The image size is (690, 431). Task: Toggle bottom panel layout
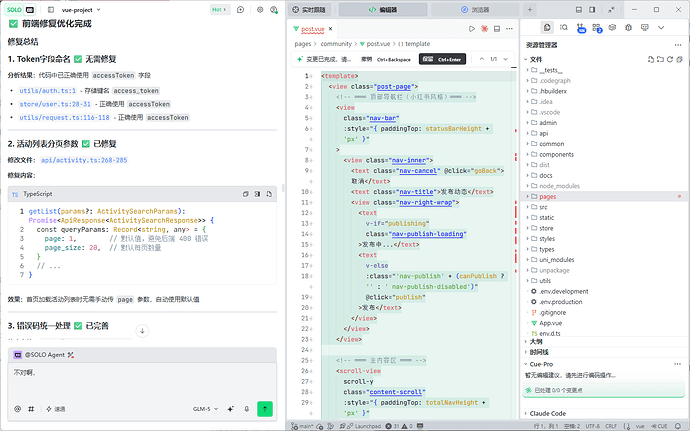pyautogui.click(x=579, y=9)
